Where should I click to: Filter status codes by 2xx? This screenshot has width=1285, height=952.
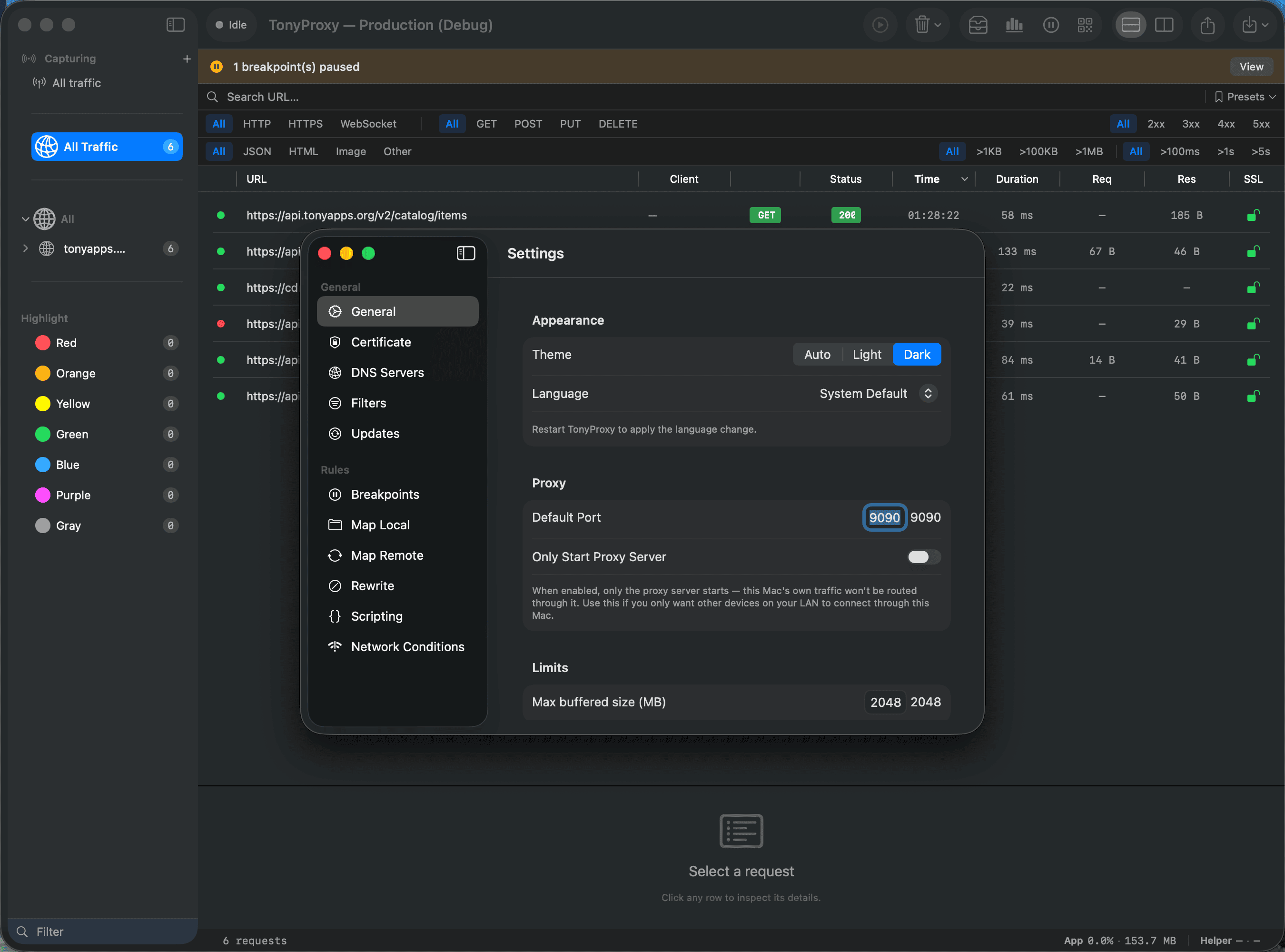pos(1156,124)
